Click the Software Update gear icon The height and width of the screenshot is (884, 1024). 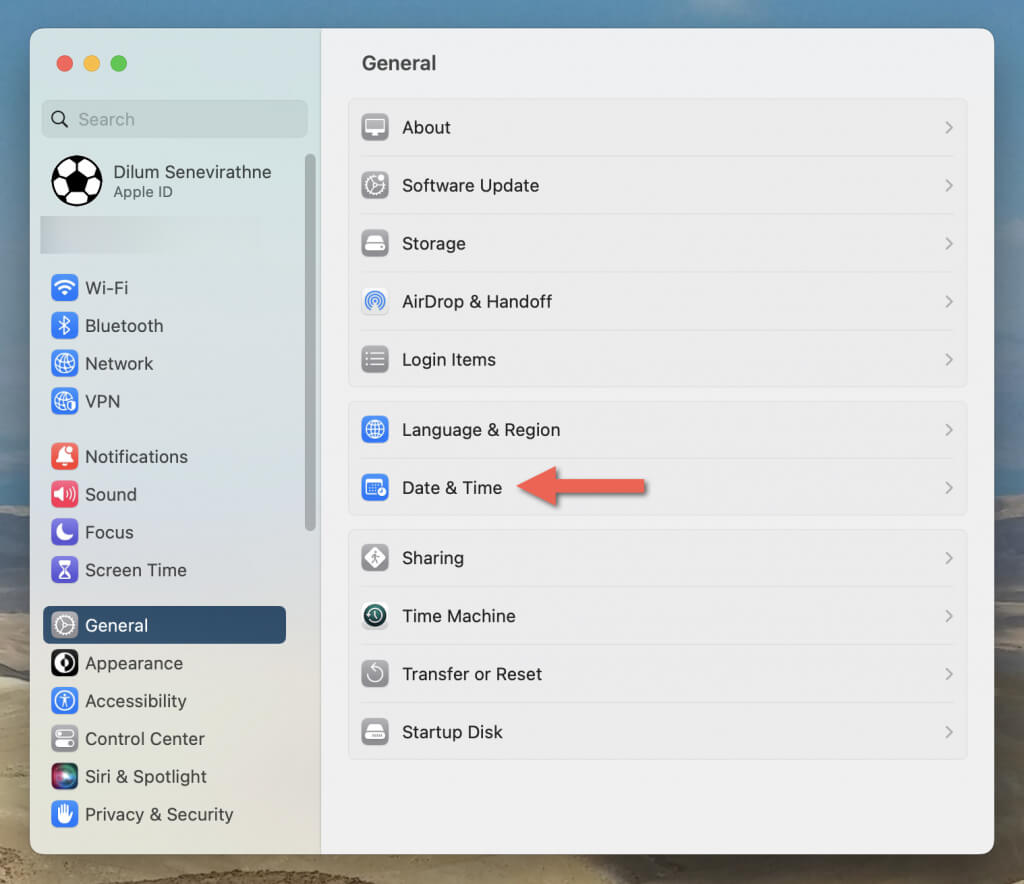click(375, 186)
